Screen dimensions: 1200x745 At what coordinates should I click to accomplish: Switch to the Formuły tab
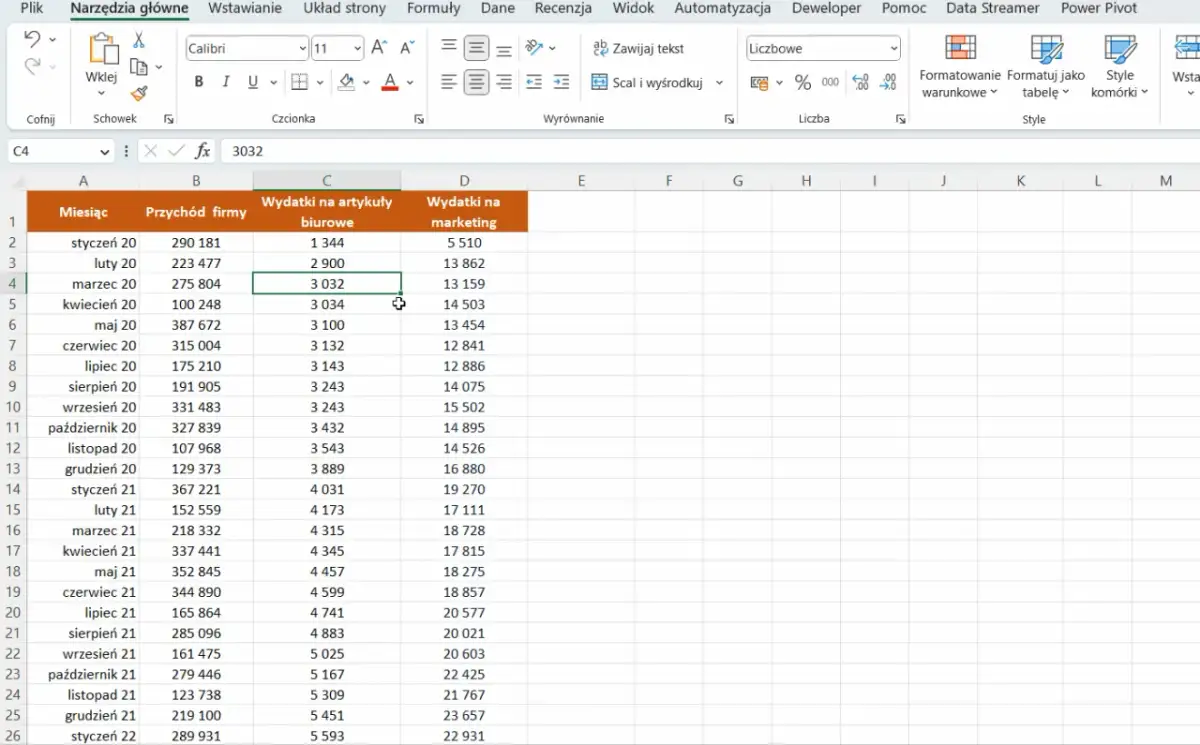click(433, 9)
